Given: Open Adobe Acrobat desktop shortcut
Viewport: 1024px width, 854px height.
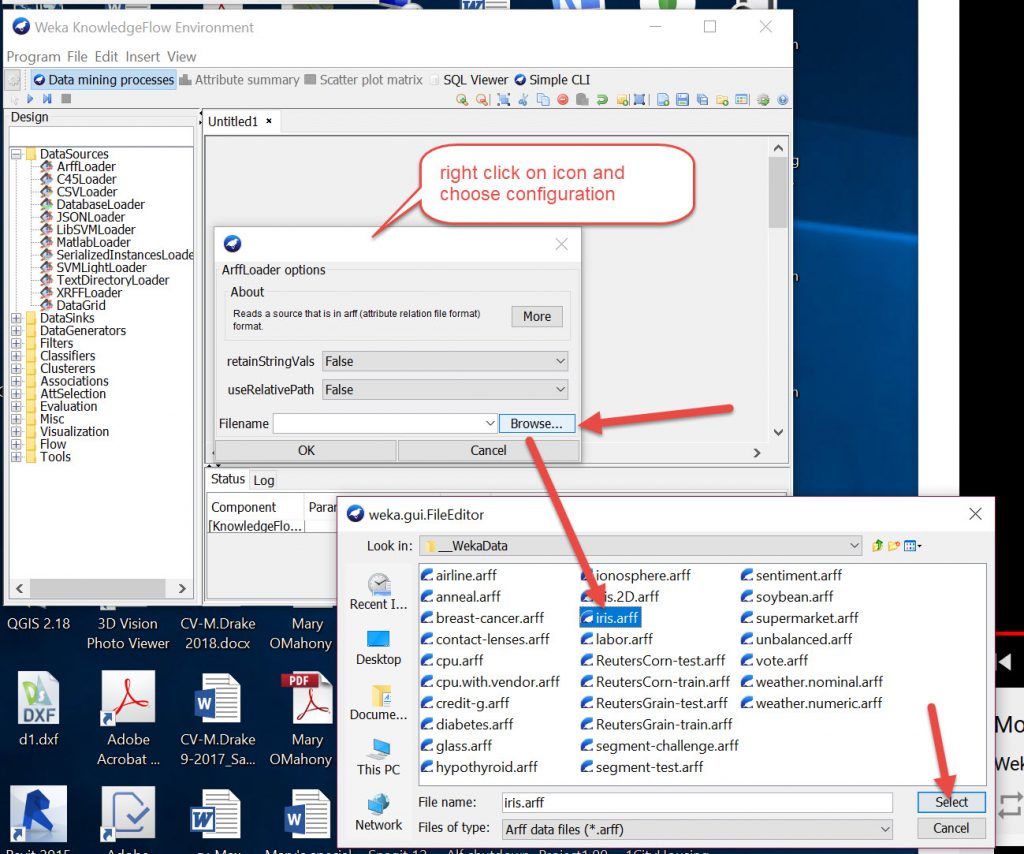Looking at the screenshot, I should click(128, 720).
